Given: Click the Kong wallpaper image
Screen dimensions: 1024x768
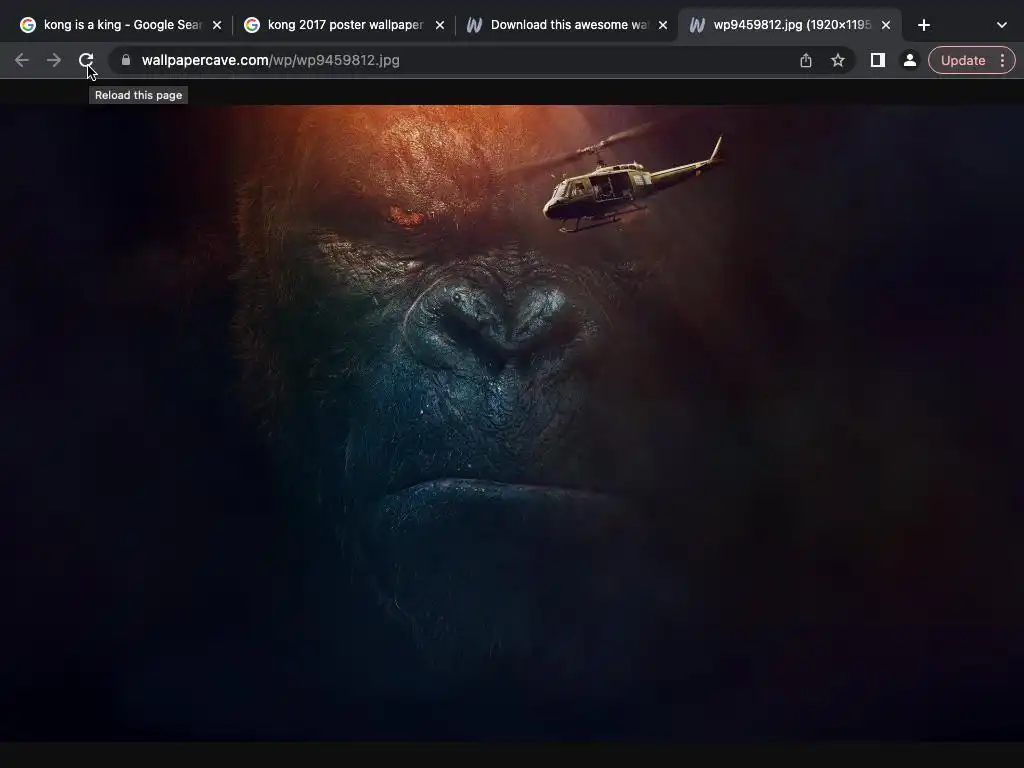Looking at the screenshot, I should (512, 423).
